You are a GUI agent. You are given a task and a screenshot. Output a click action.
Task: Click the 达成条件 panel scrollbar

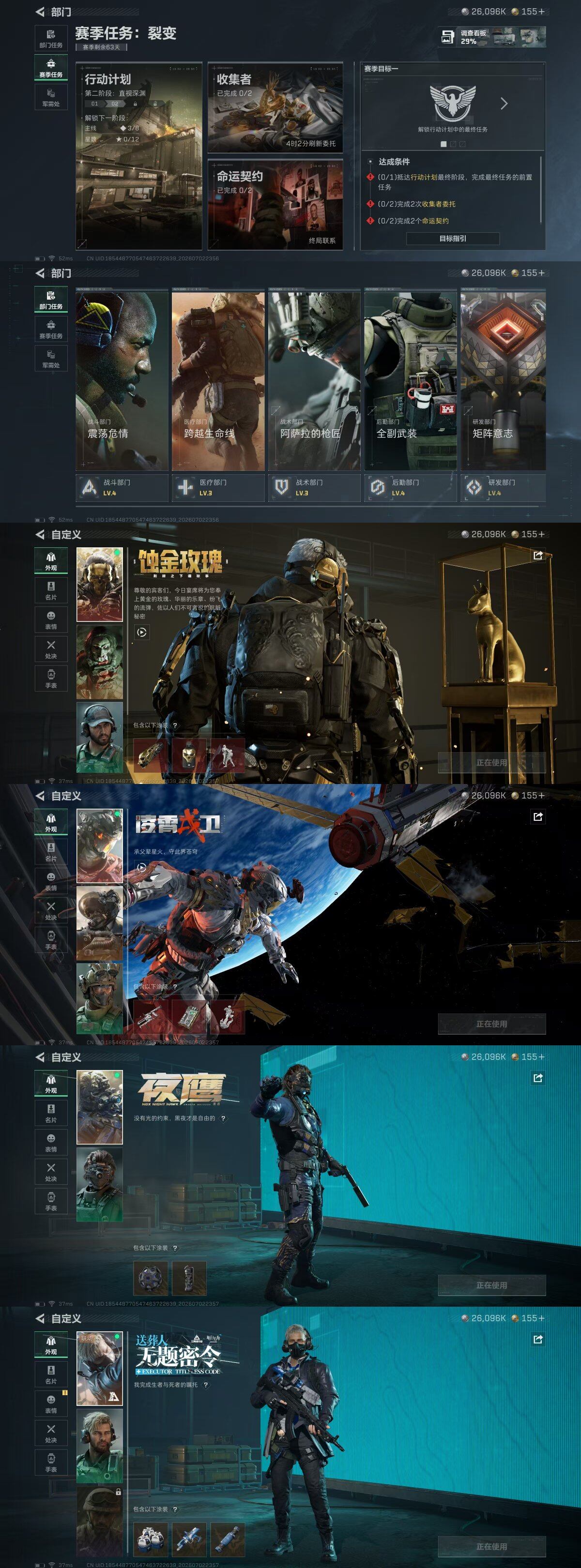click(541, 190)
